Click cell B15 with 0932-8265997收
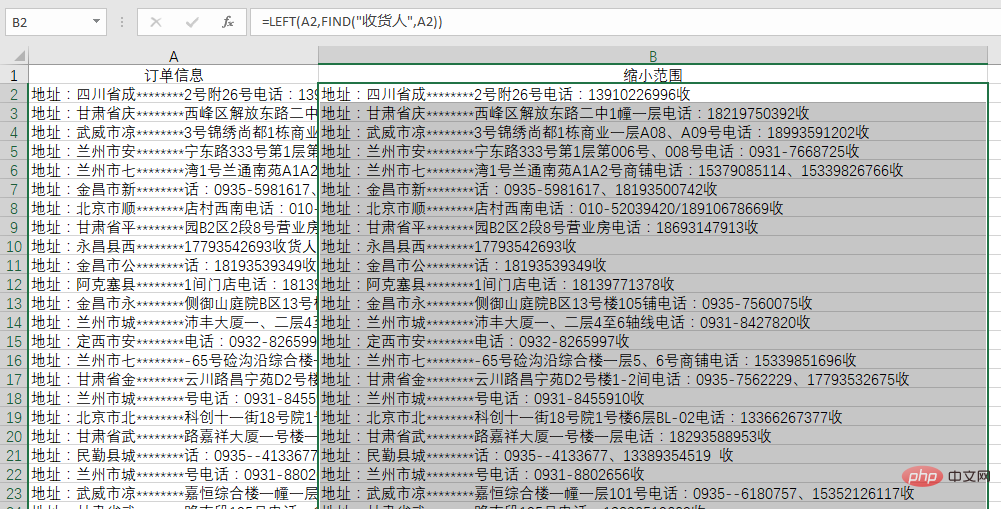 (652, 341)
